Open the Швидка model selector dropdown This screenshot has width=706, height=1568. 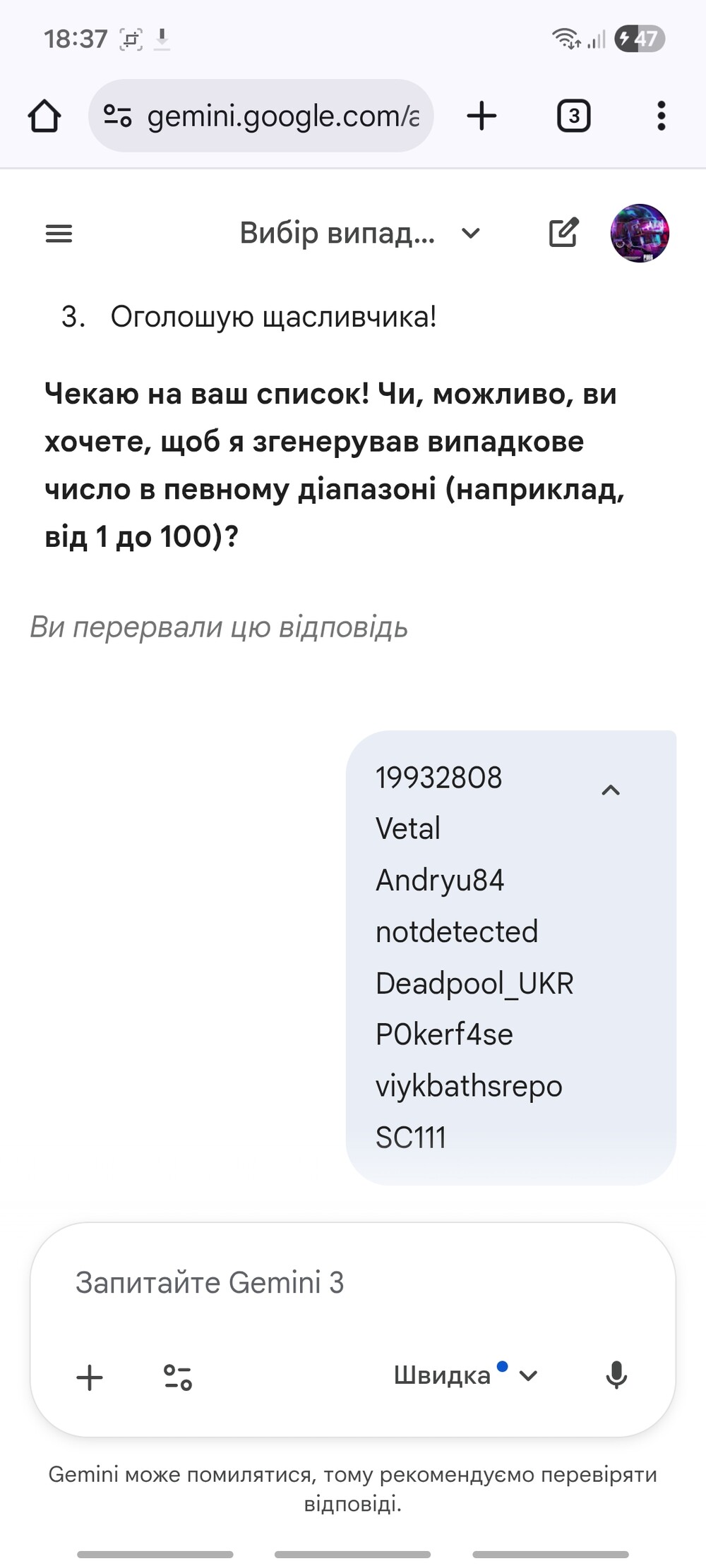tap(466, 1375)
